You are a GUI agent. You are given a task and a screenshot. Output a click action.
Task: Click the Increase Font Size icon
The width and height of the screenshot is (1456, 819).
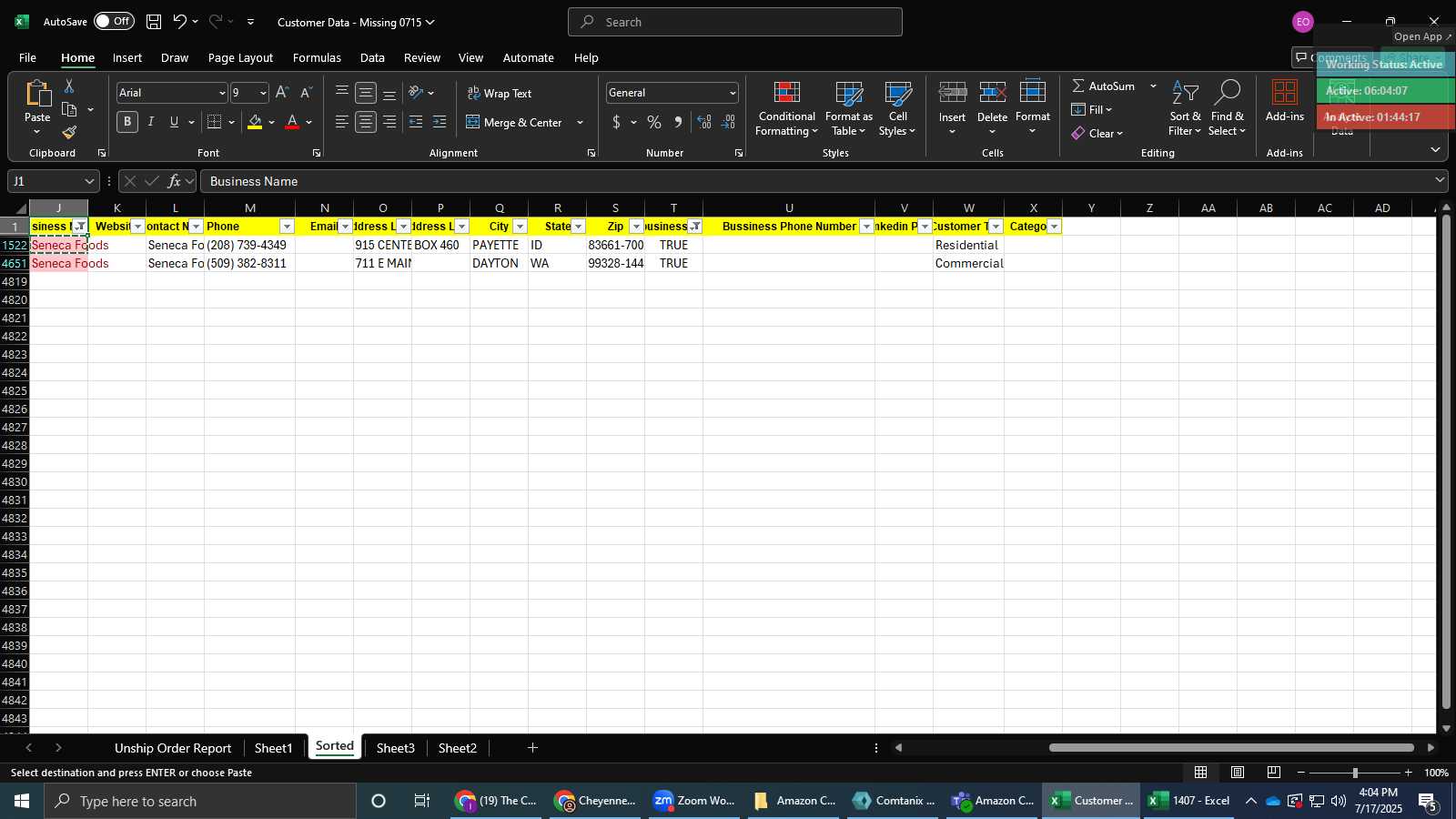pos(282,93)
